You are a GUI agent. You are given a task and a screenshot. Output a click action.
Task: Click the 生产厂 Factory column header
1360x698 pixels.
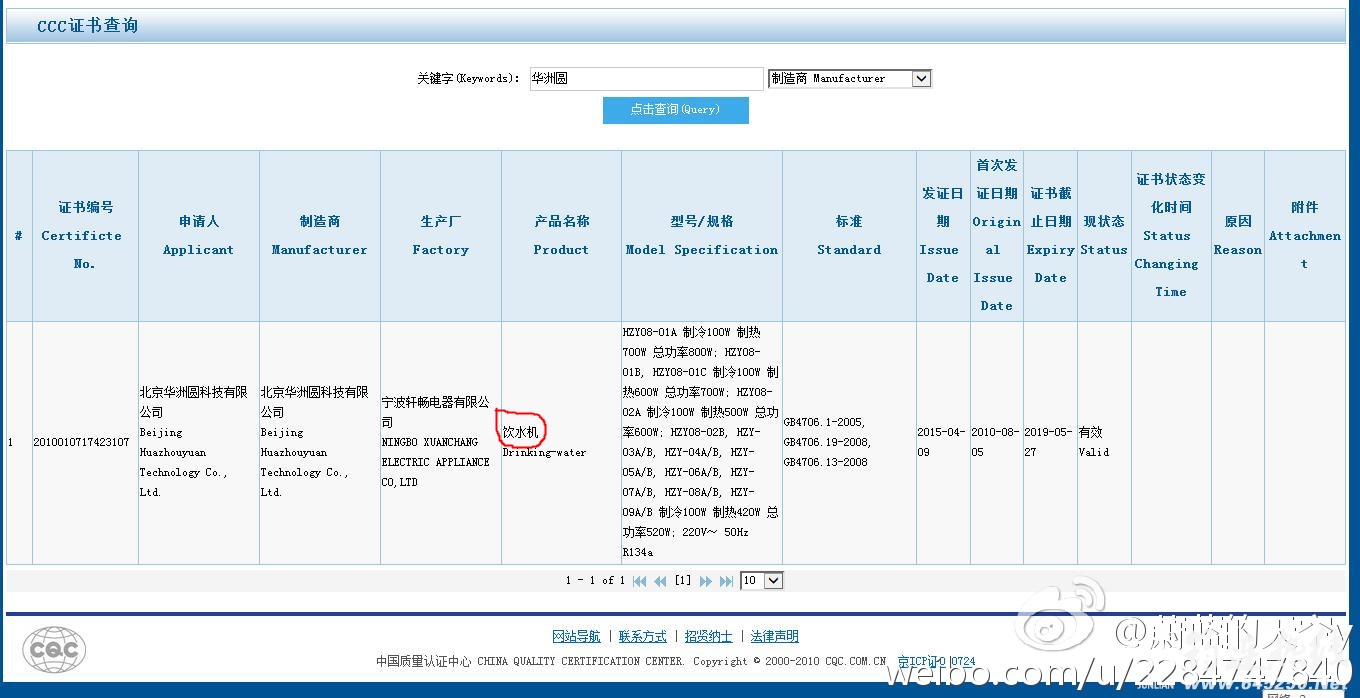click(x=441, y=236)
